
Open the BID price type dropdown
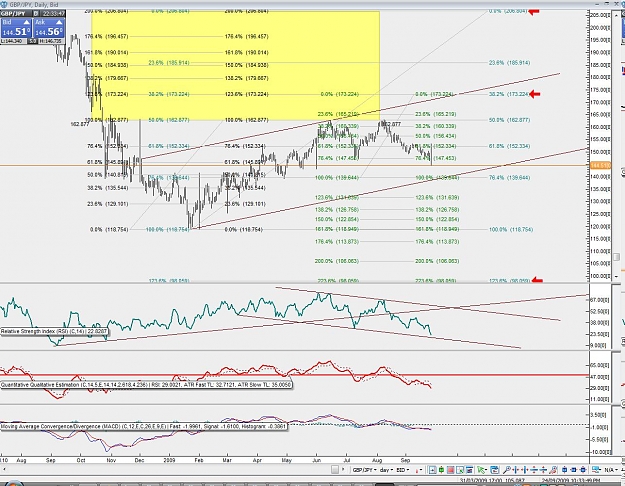pyautogui.click(x=403, y=470)
